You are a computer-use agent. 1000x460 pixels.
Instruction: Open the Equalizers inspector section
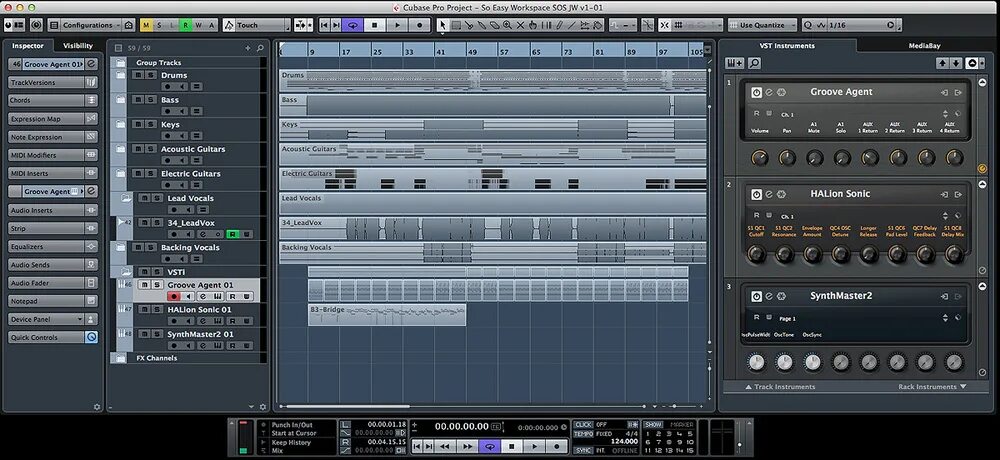[52, 246]
